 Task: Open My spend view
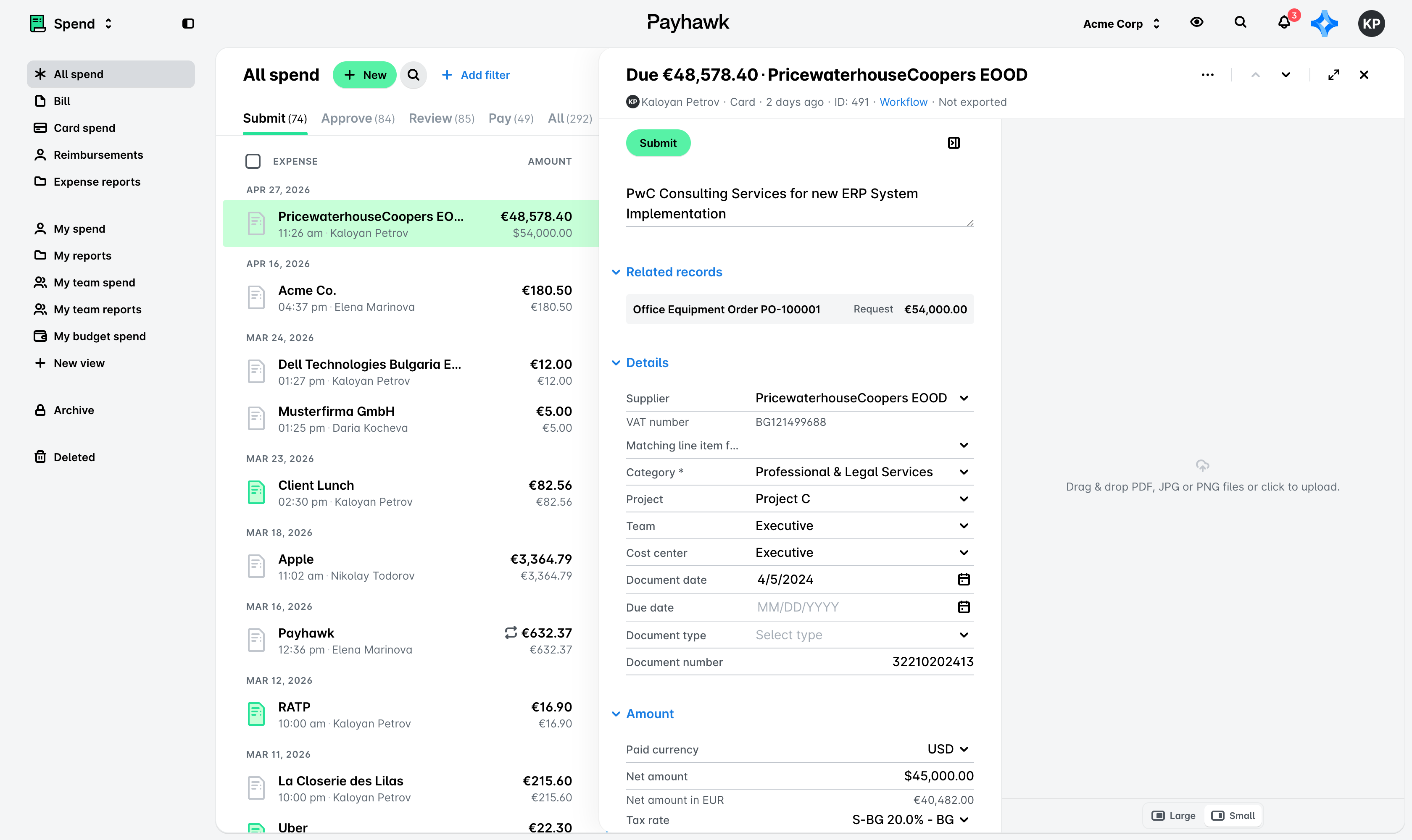tap(111, 228)
